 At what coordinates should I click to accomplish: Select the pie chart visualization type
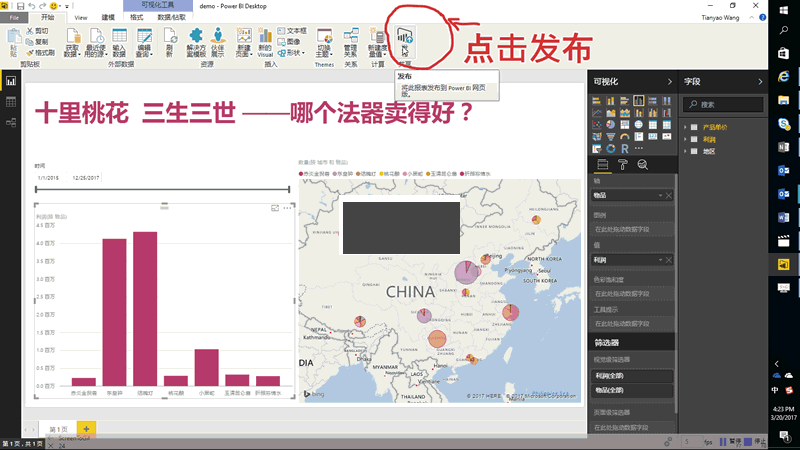click(608, 124)
